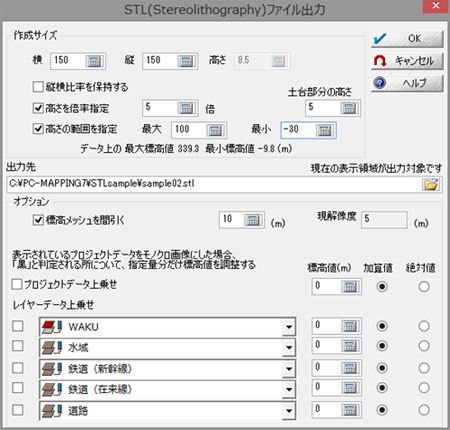
Task: Browse output folder with the folder icon
Action: coord(431,184)
